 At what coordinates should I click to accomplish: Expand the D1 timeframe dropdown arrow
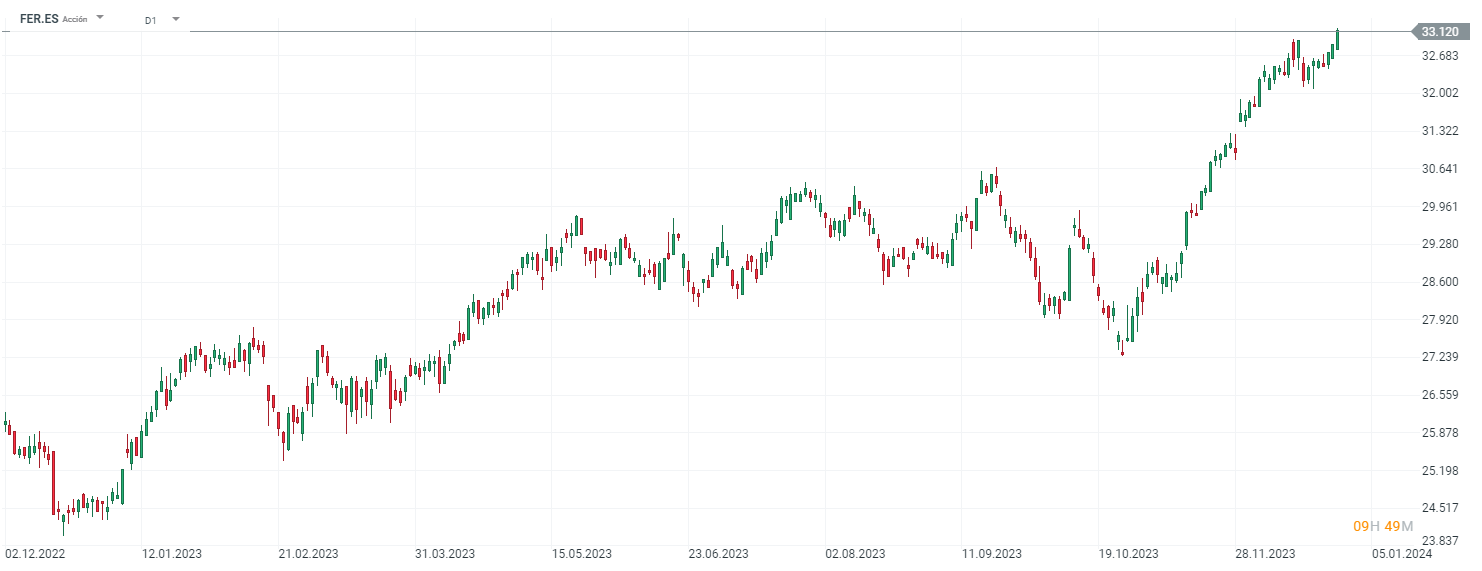pyautogui.click(x=176, y=18)
